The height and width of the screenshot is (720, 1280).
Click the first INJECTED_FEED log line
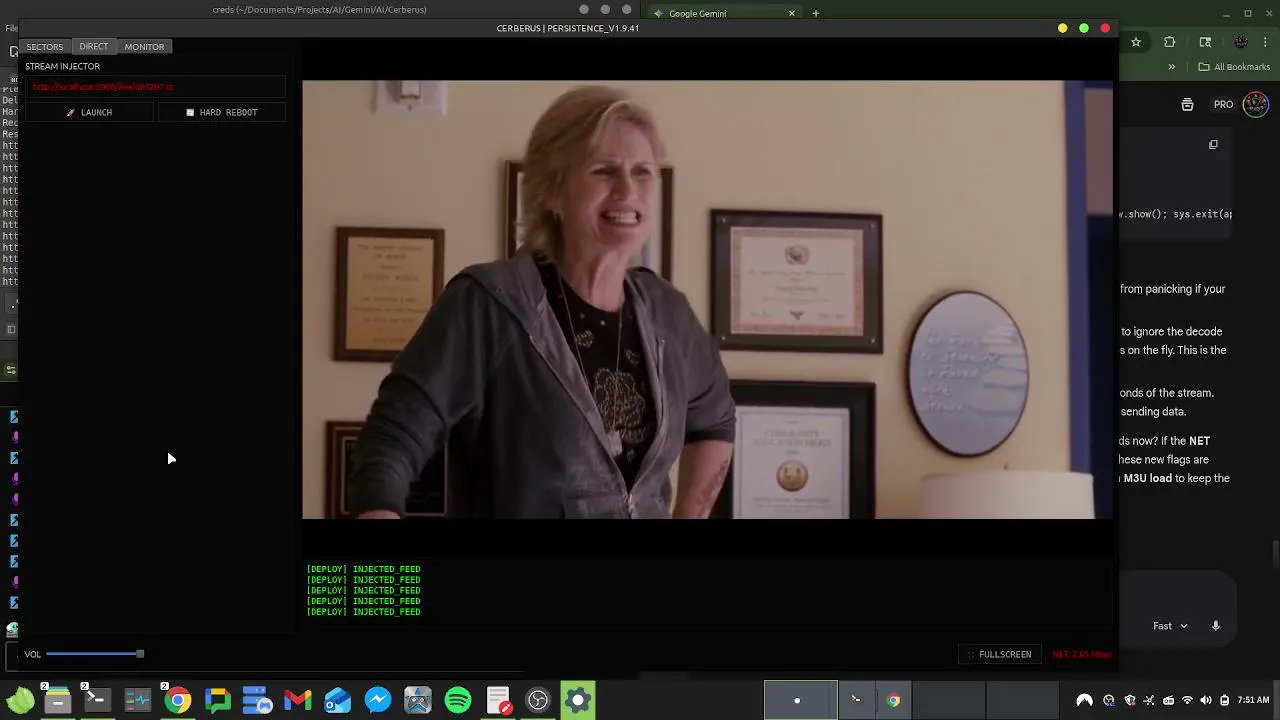point(363,569)
